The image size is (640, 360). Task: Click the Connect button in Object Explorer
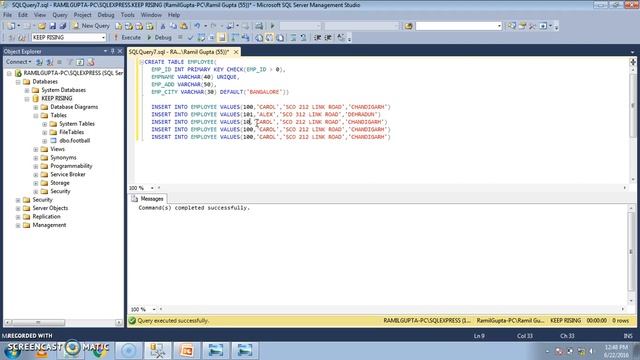coord(18,62)
